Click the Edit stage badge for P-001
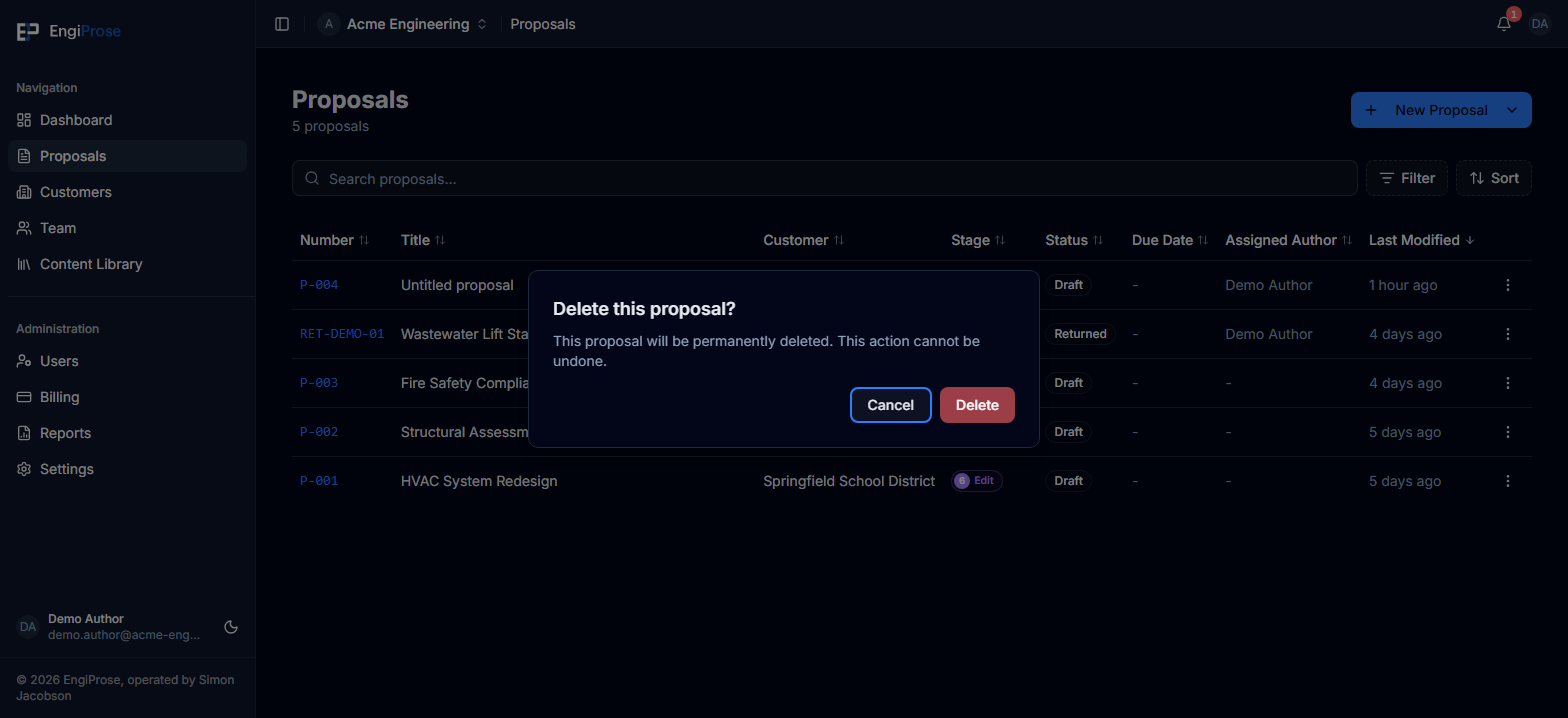Viewport: 1568px width, 718px height. (x=976, y=481)
